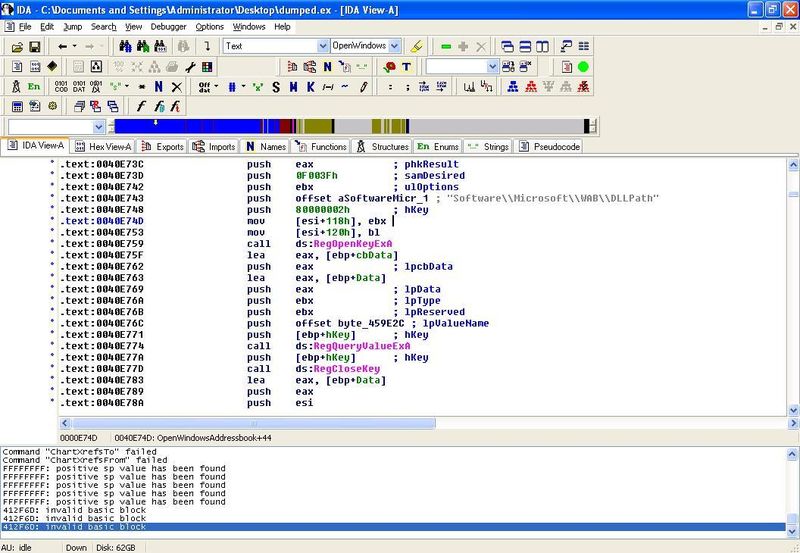Open the Debugger menu

pyautogui.click(x=168, y=27)
